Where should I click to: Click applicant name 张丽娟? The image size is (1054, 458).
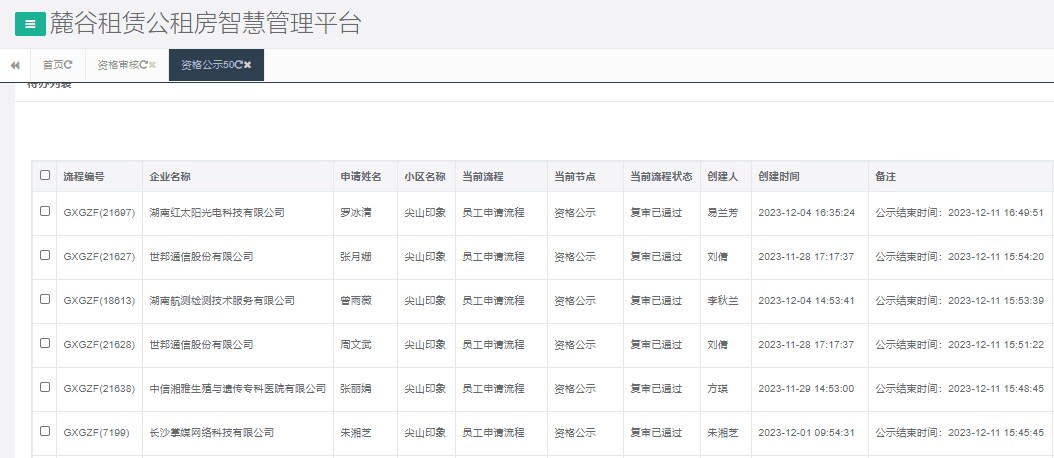point(356,389)
